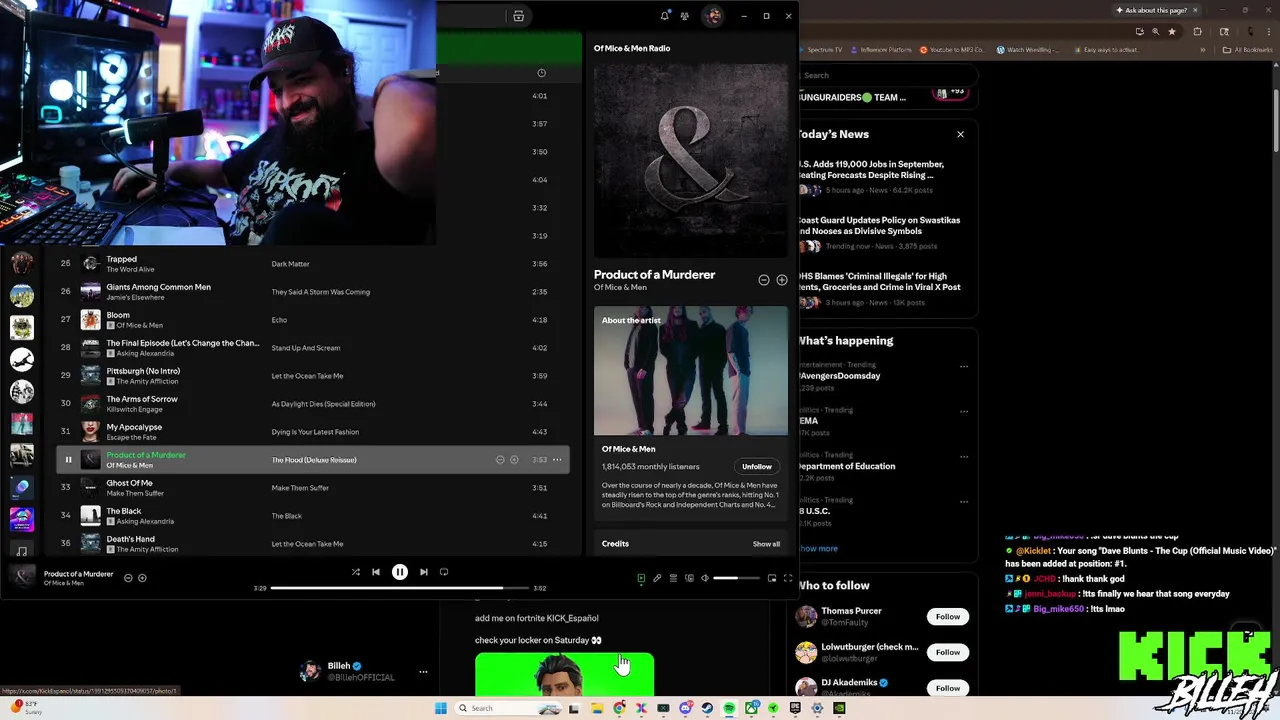Open About the artist image card

tap(691, 371)
